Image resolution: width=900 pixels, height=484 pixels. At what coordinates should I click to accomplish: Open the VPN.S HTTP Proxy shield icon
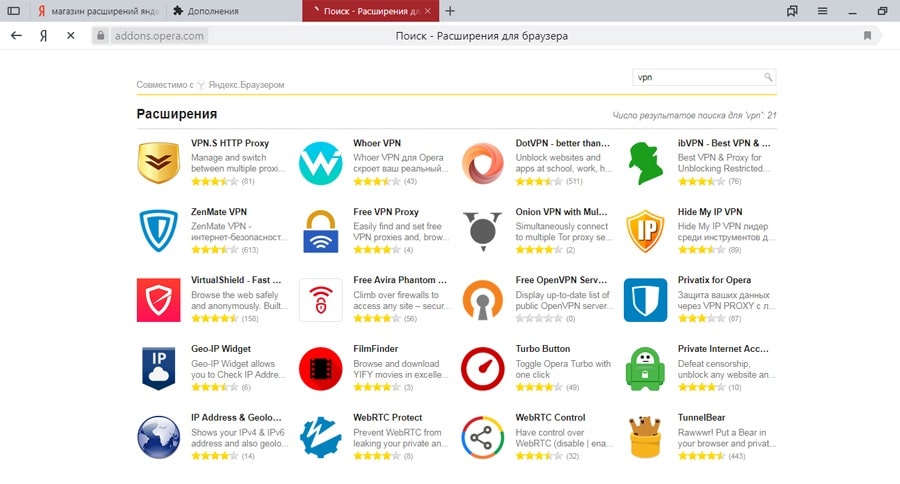click(158, 163)
